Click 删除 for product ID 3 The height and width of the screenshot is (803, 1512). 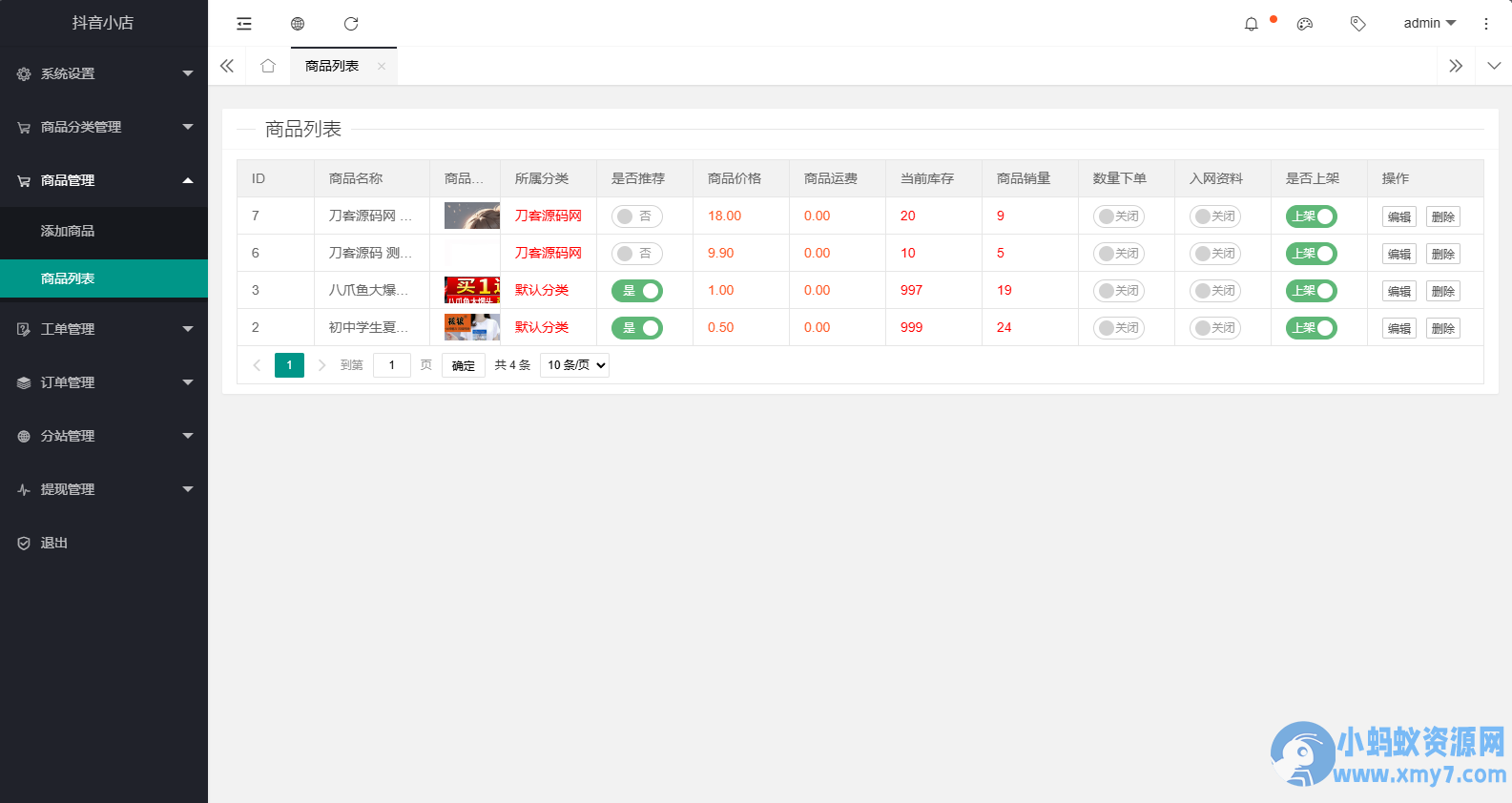(x=1443, y=291)
